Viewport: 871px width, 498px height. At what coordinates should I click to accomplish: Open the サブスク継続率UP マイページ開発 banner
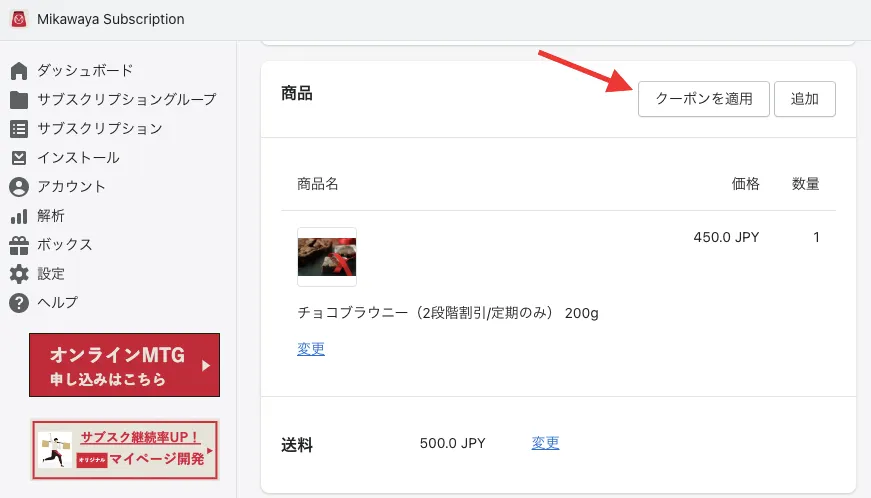124,450
